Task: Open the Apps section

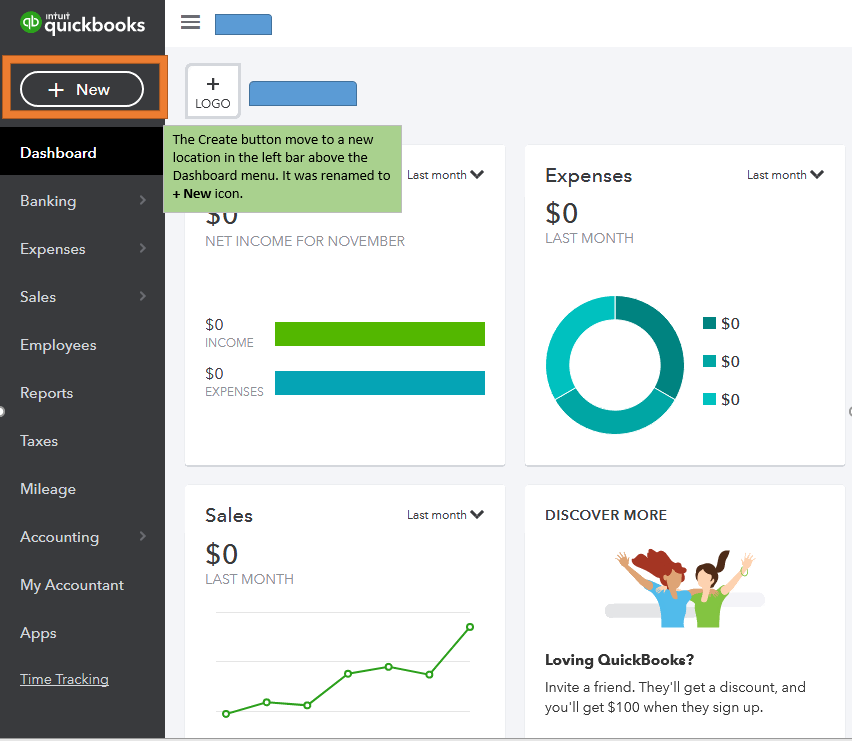Action: [38, 633]
